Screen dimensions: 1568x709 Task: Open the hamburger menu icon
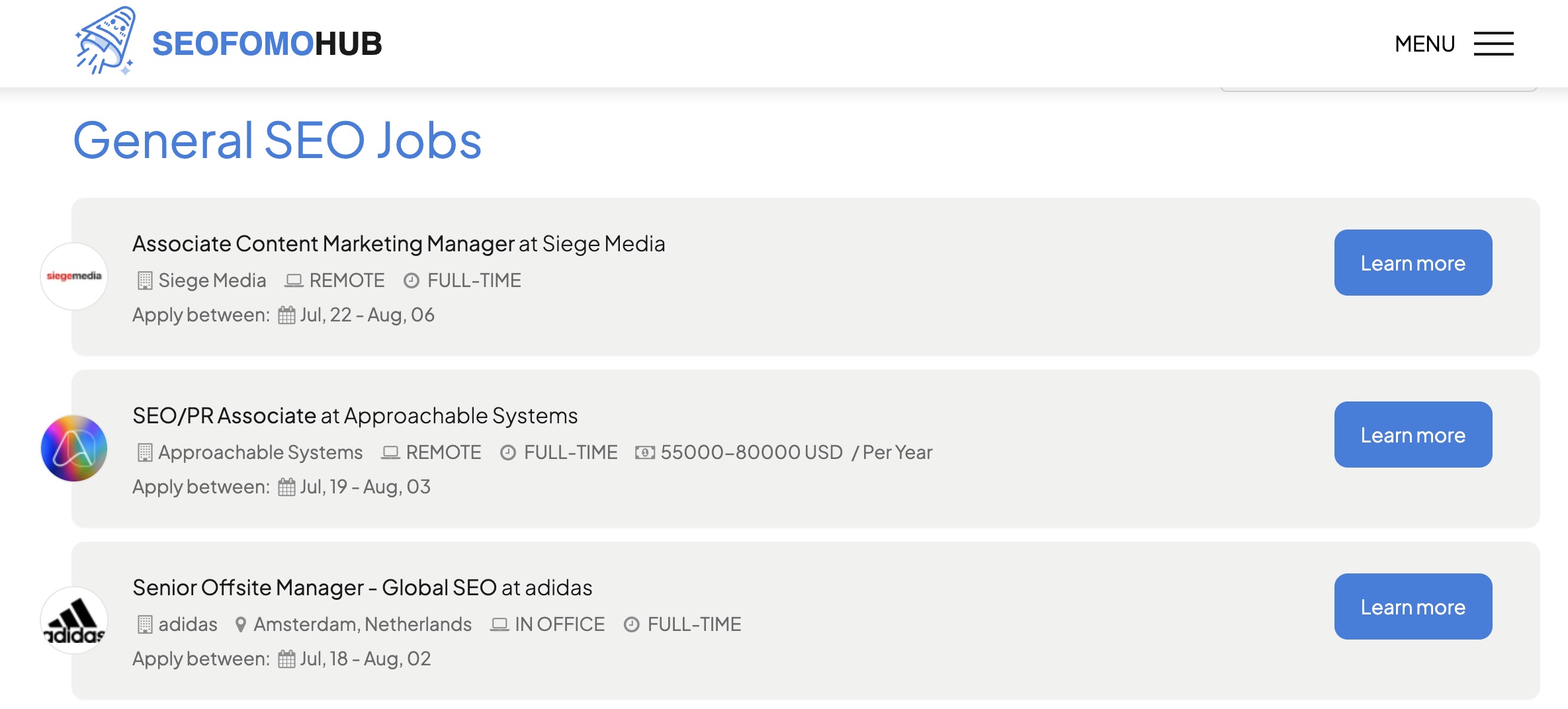[1493, 44]
